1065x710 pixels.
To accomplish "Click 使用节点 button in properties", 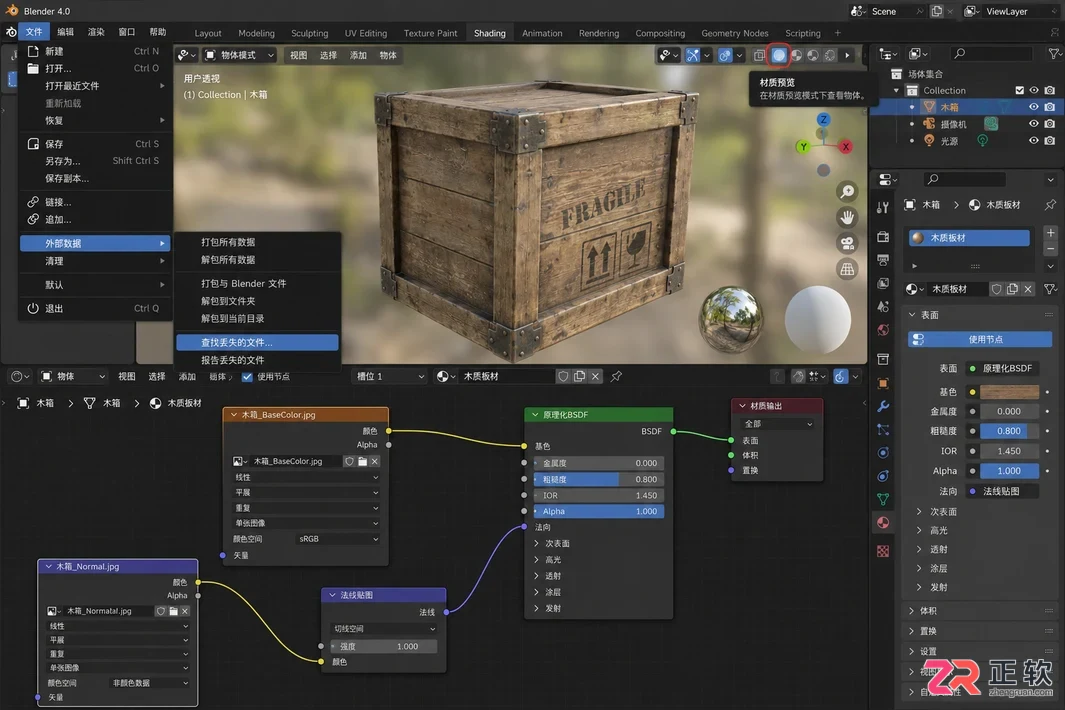I will click(980, 339).
